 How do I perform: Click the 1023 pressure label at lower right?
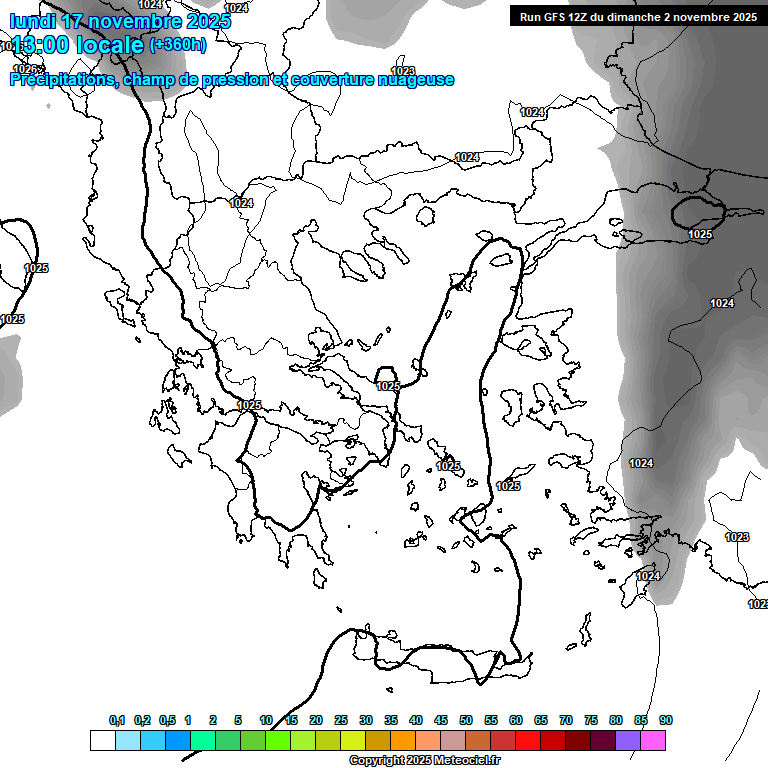[x=736, y=537]
